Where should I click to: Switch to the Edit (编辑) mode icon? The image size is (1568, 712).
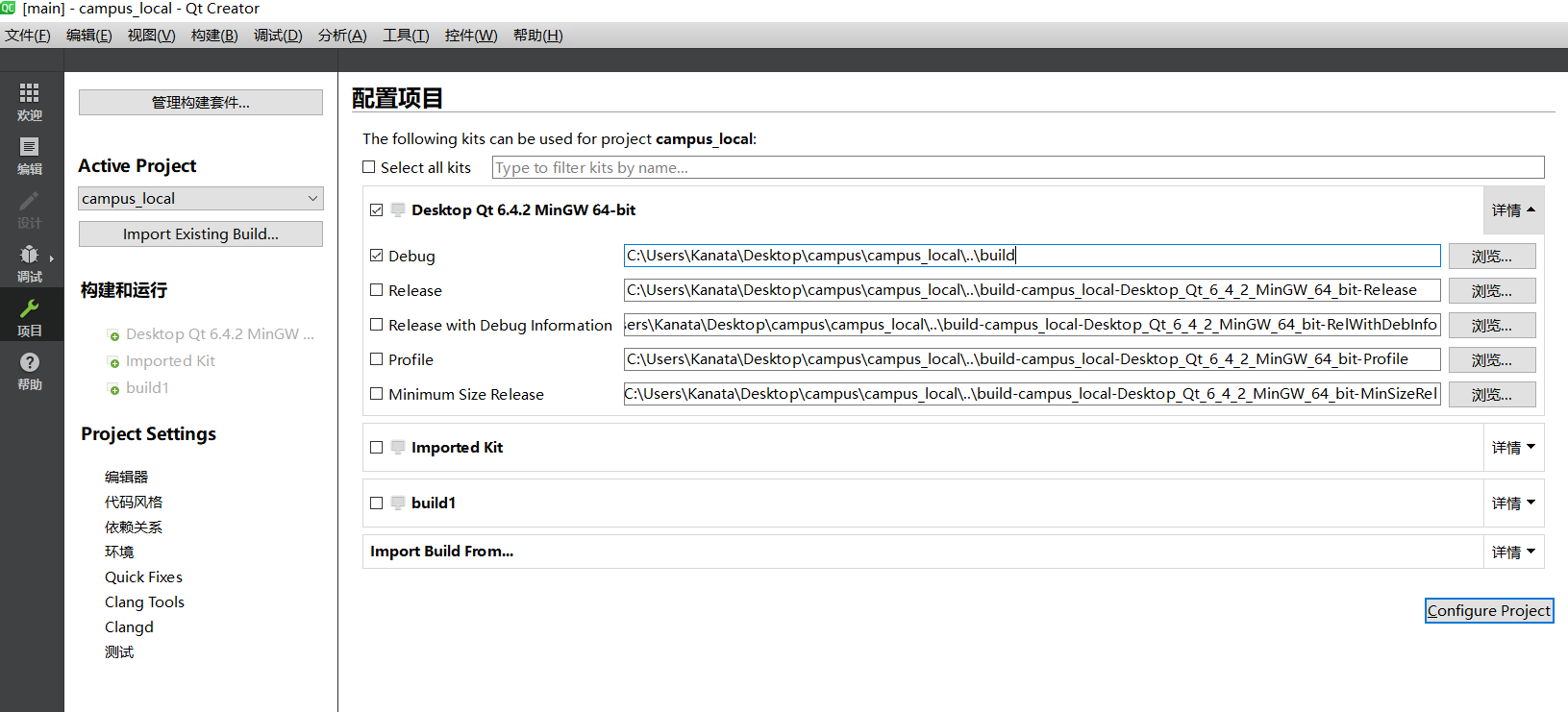30,147
